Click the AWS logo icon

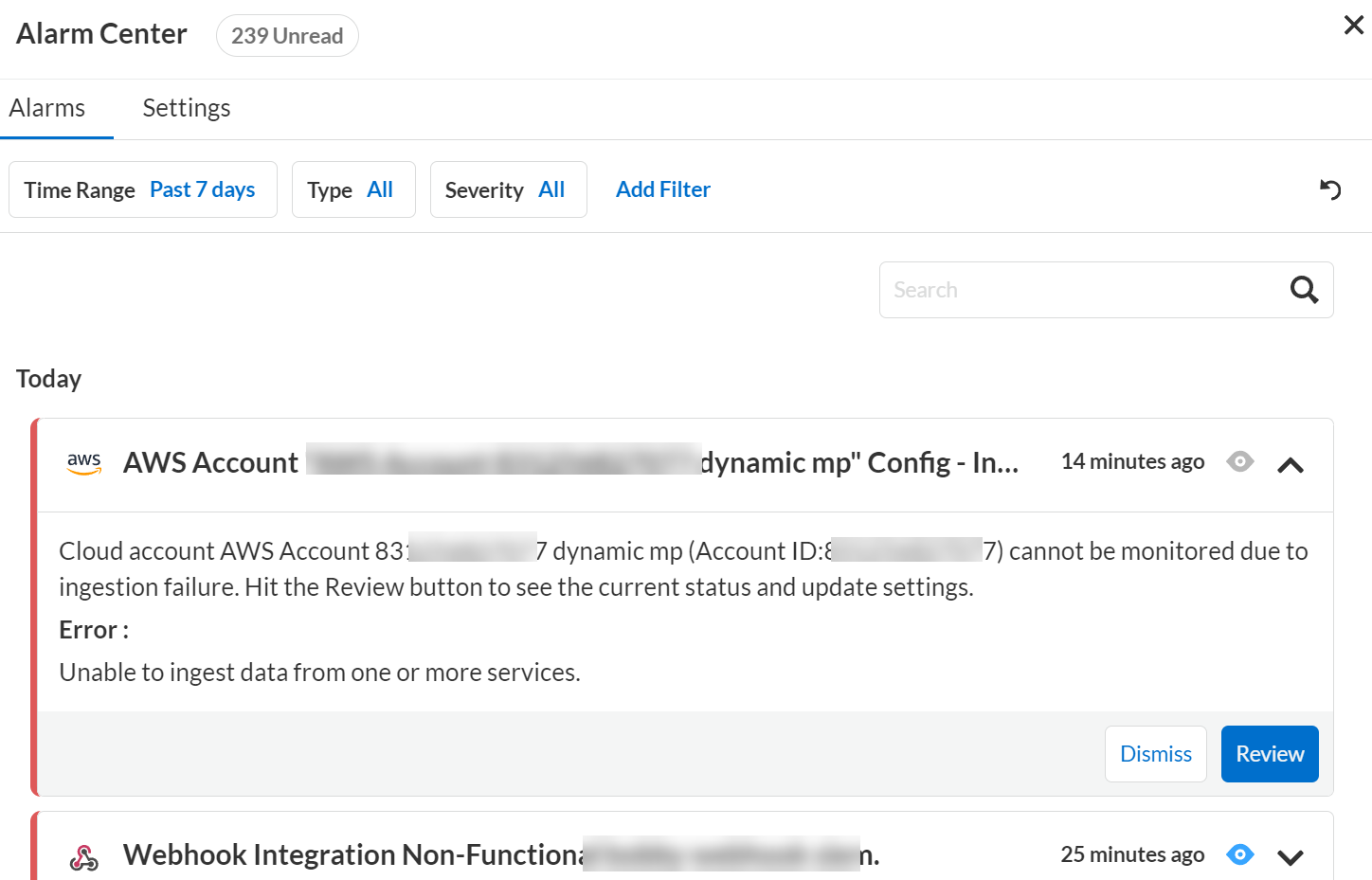click(84, 462)
